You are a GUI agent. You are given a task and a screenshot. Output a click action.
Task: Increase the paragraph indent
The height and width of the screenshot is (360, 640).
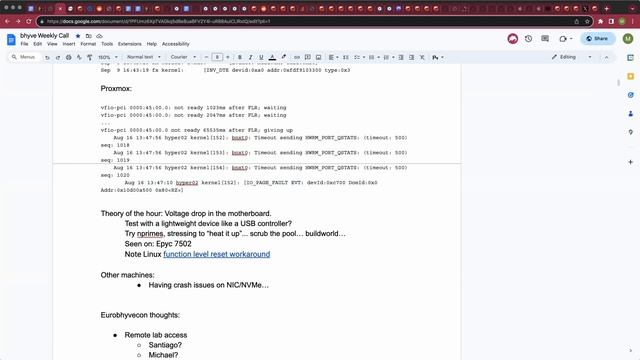pos(411,58)
